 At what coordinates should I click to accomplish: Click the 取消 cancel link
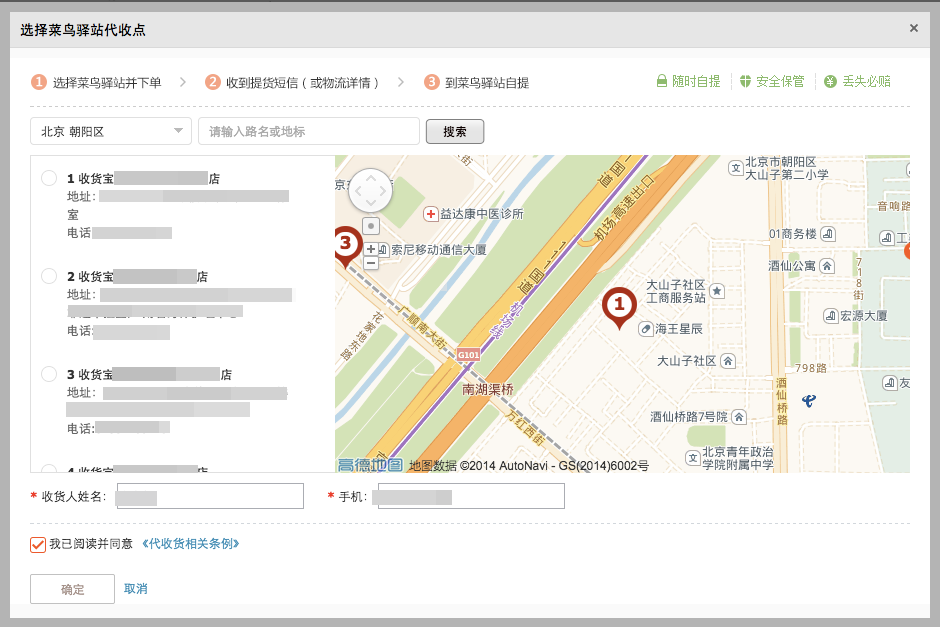(x=136, y=589)
